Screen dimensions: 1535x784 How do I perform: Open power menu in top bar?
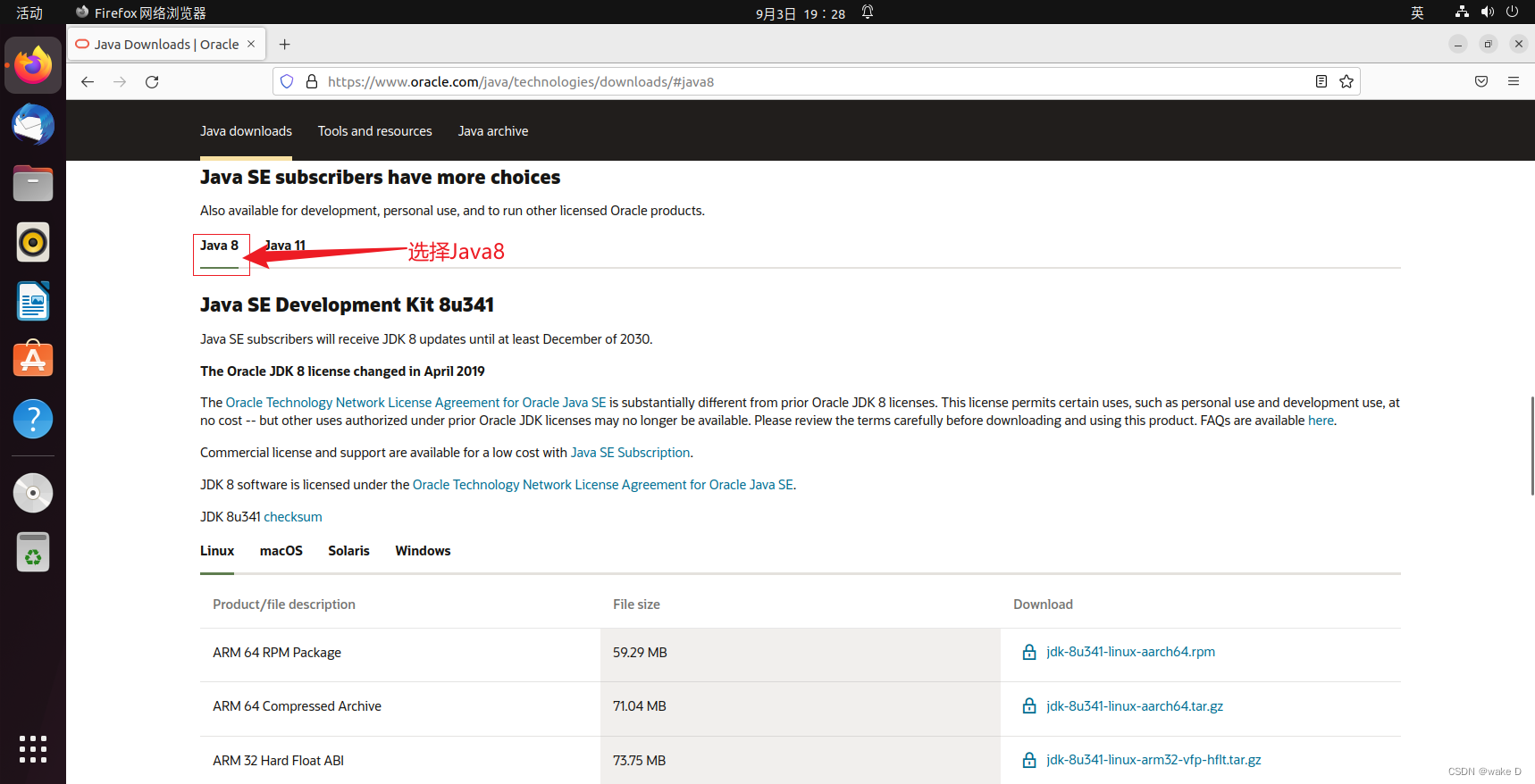pos(1512,13)
